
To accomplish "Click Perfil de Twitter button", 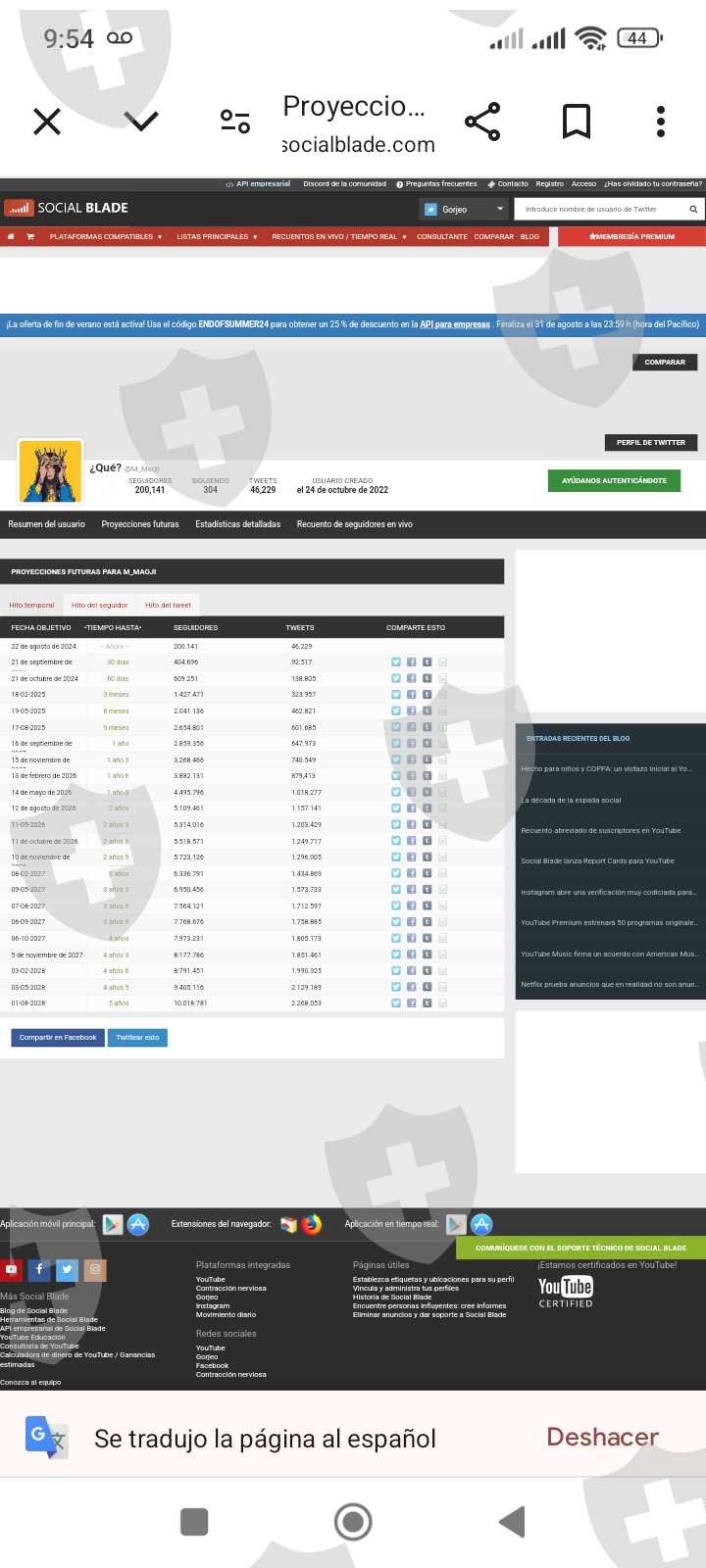I will click(651, 442).
